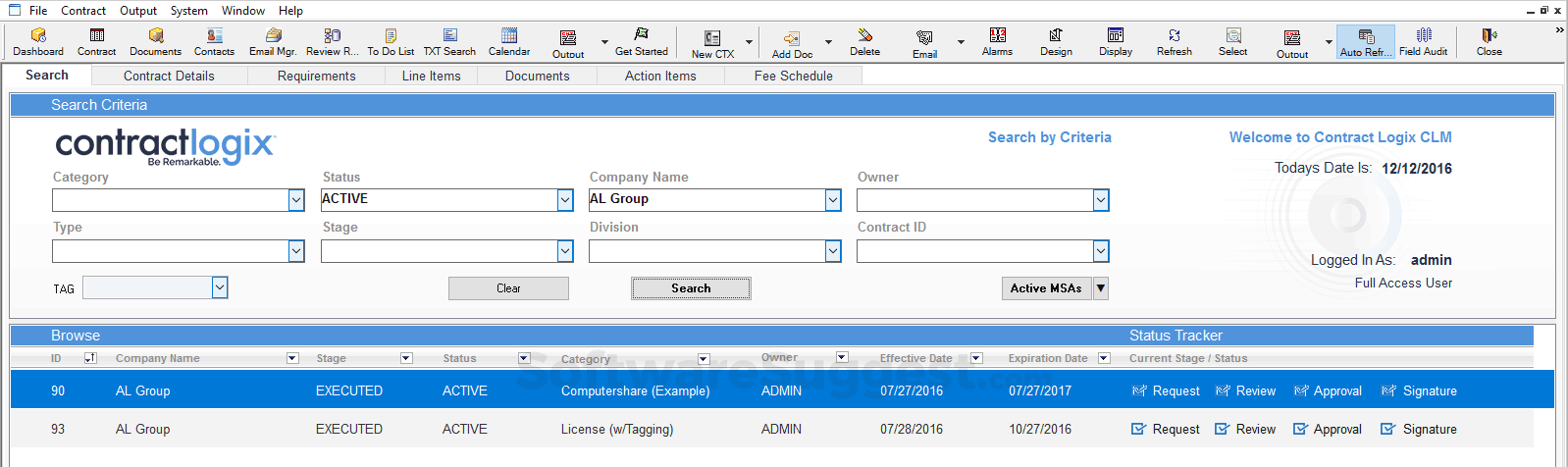The width and height of the screenshot is (1568, 467).
Task: Click the Contacts toolbar icon
Action: tap(214, 41)
